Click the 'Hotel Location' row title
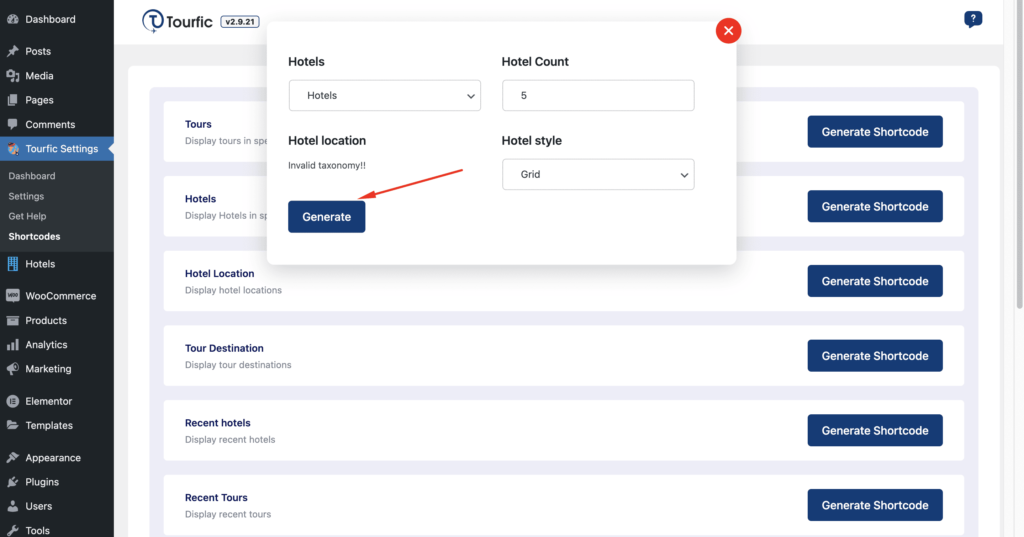This screenshot has height=537, width=1024. point(219,274)
